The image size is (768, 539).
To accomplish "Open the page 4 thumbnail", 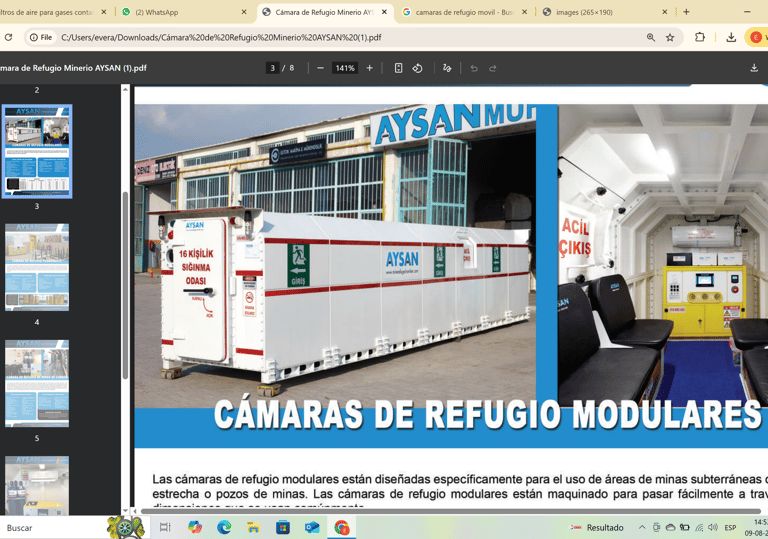I will pos(37,267).
